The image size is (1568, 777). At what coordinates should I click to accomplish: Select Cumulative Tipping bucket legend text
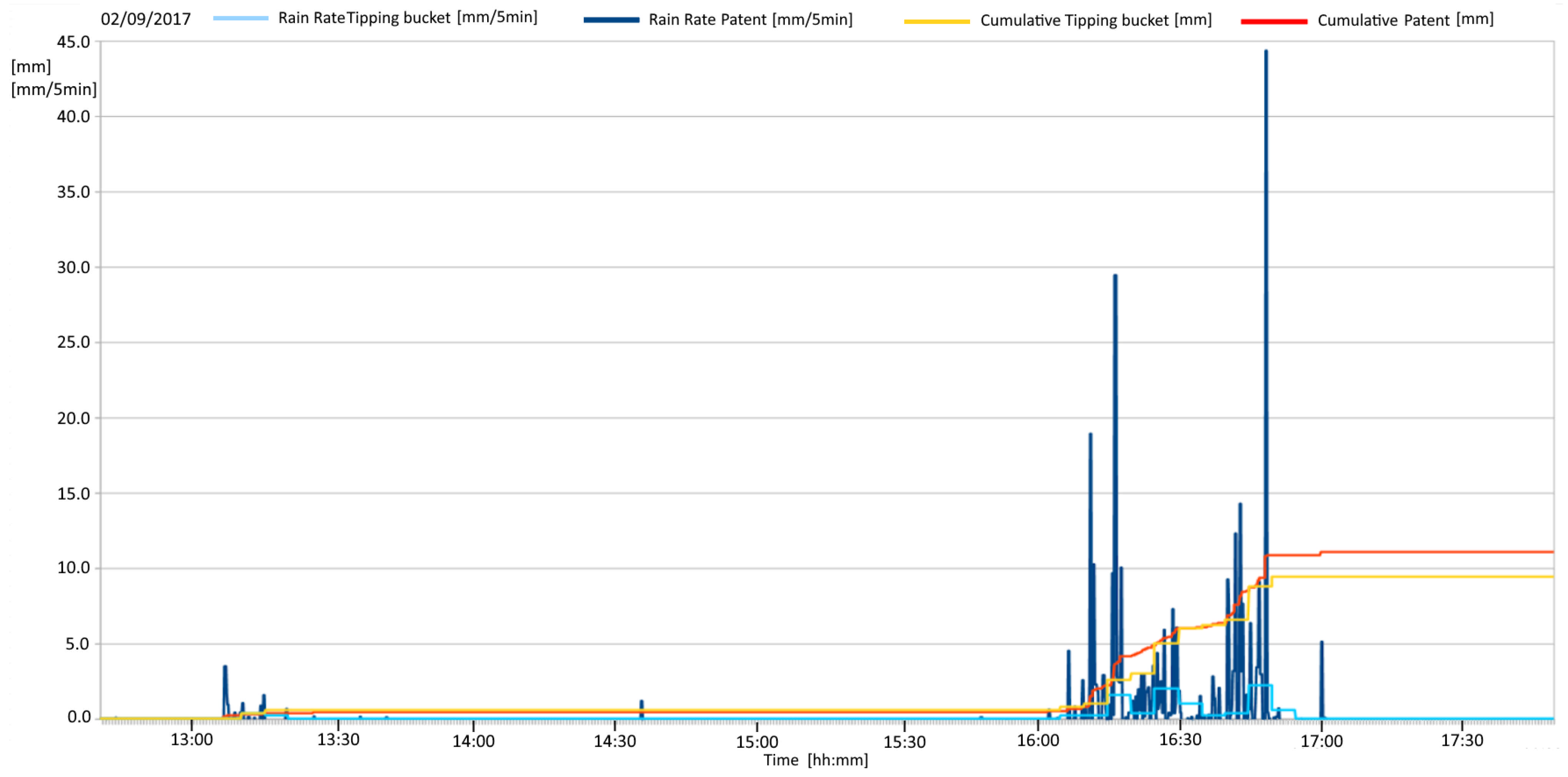1096,20
